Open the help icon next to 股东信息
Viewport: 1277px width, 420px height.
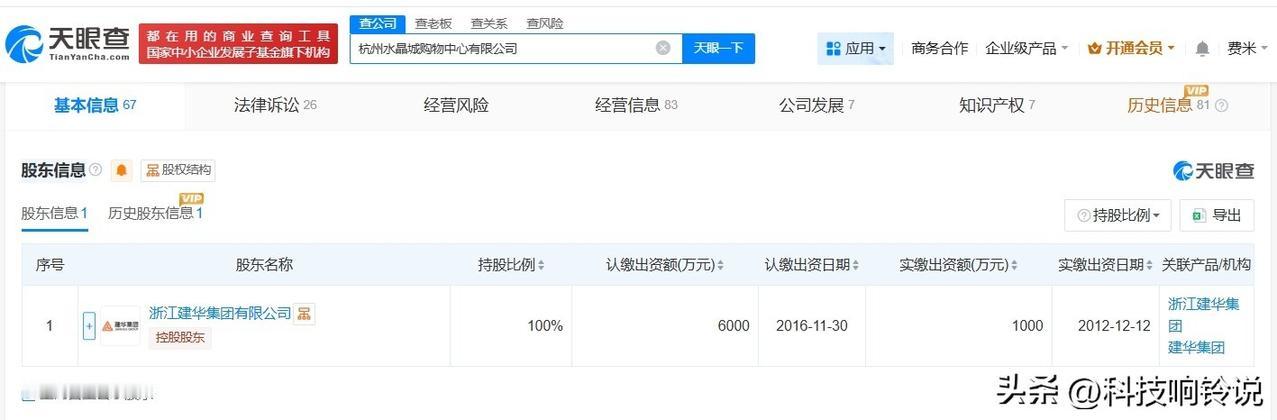[96, 170]
